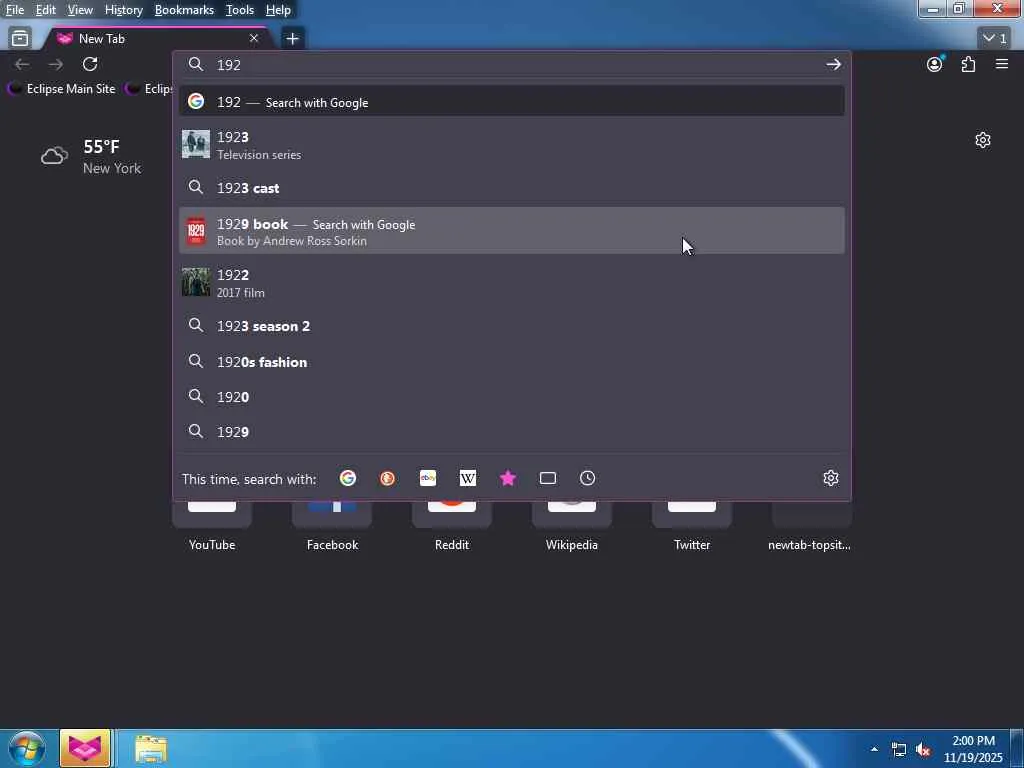Open the Reddit shortcut tile
The height and width of the screenshot is (768, 1024).
pos(452,526)
